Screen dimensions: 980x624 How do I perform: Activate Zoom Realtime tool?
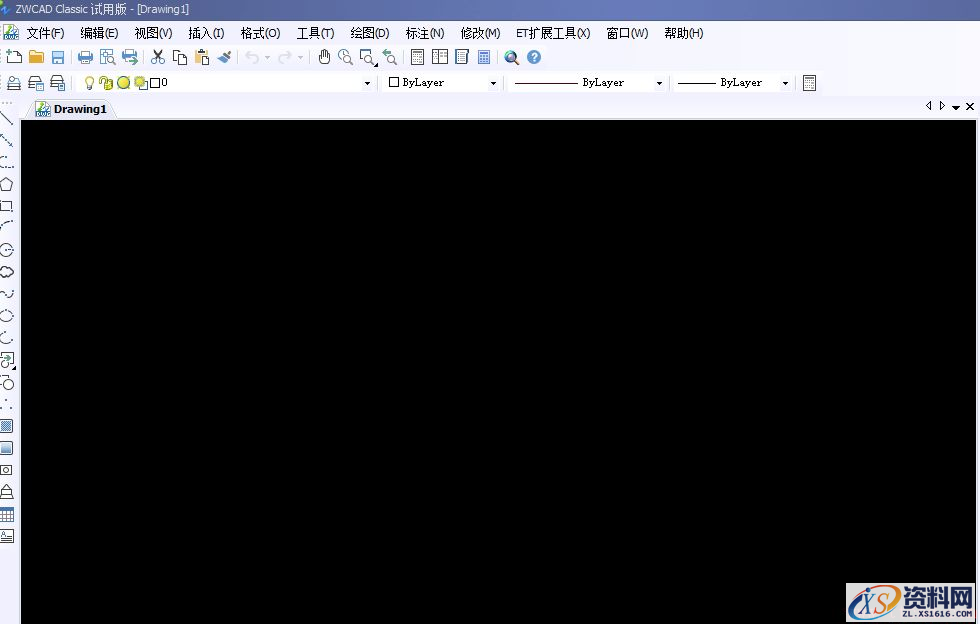(345, 57)
